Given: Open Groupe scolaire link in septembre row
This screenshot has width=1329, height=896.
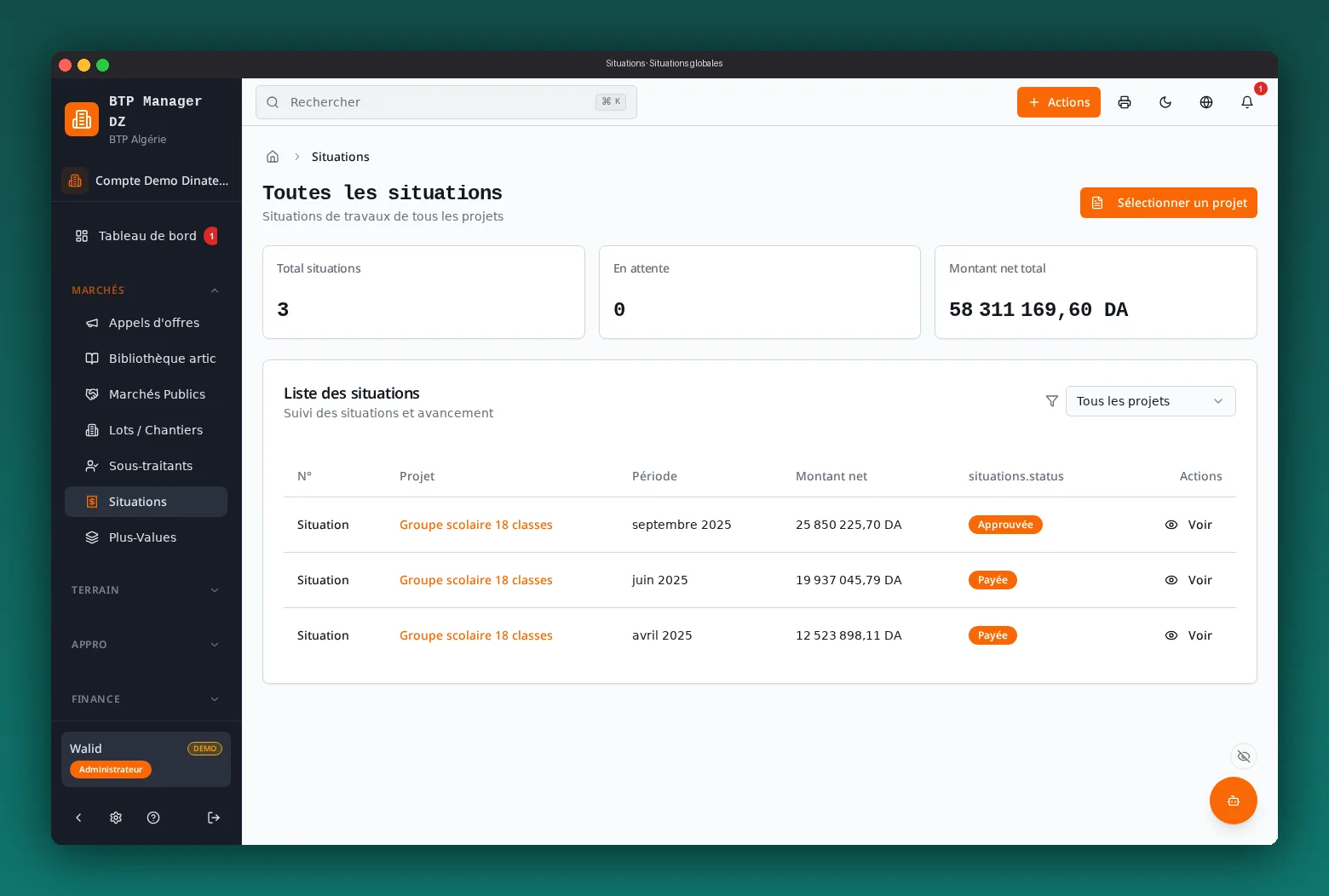Looking at the screenshot, I should (x=476, y=525).
